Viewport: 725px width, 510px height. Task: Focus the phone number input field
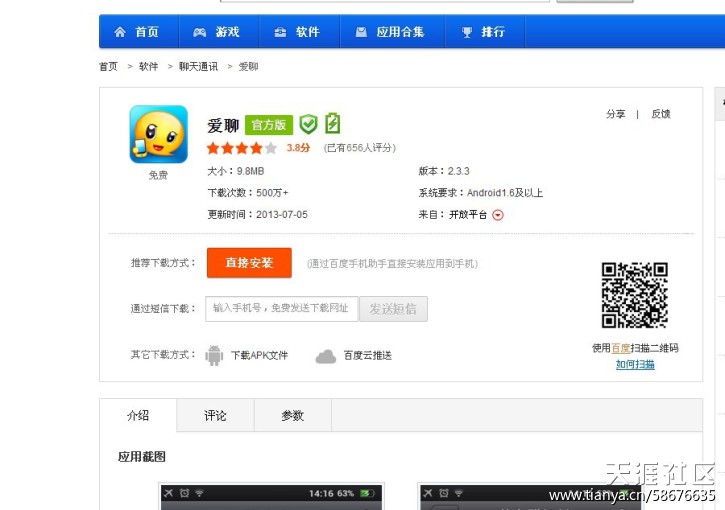pyautogui.click(x=282, y=308)
